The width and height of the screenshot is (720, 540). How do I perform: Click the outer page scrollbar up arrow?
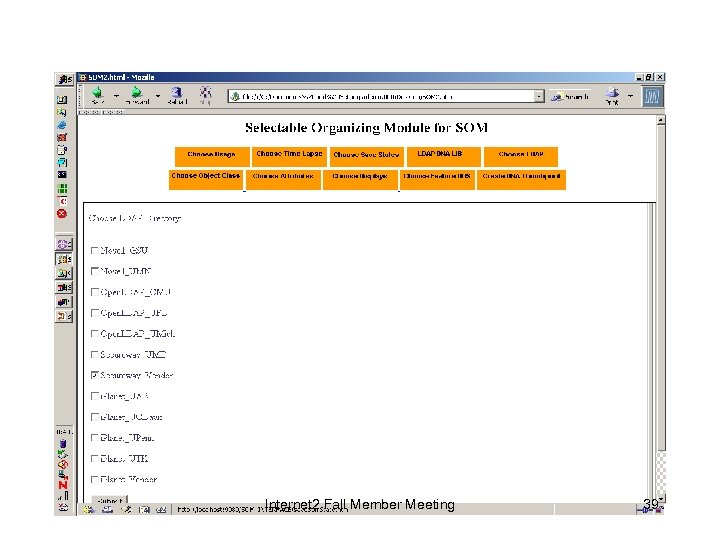click(661, 120)
